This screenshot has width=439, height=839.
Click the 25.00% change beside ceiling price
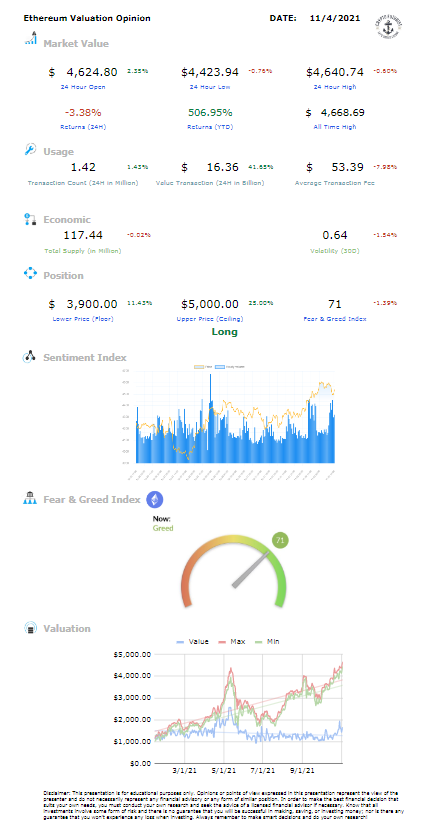pos(261,303)
